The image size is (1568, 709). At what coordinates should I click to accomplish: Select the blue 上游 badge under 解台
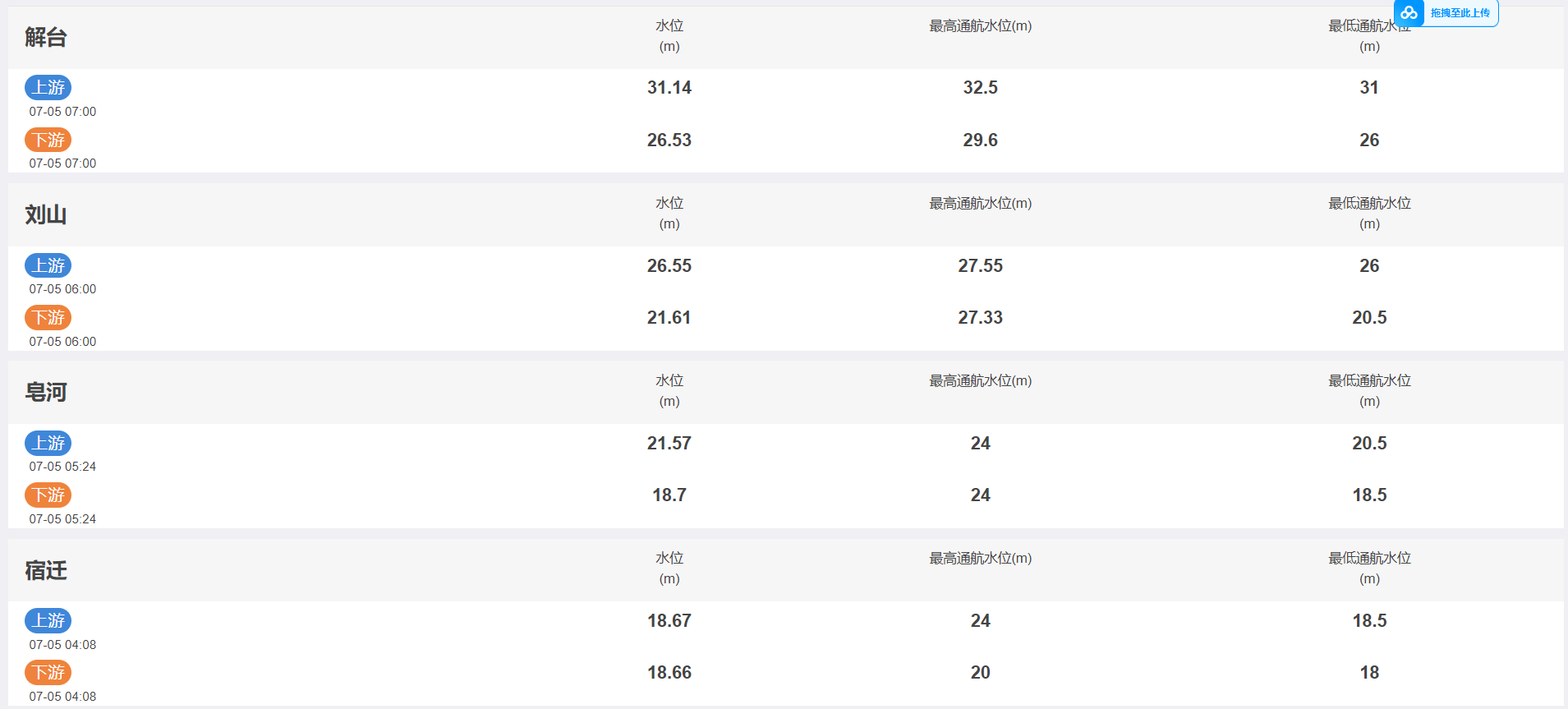pyautogui.click(x=48, y=87)
